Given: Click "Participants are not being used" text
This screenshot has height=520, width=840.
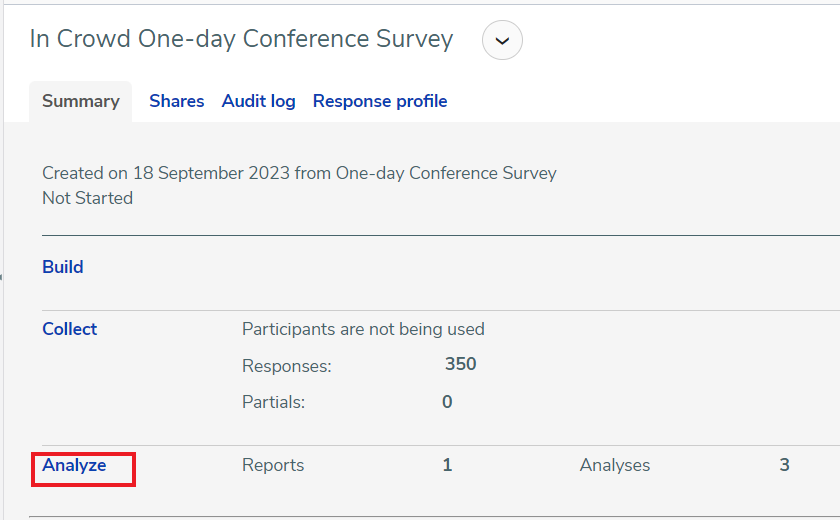Looking at the screenshot, I should pyautogui.click(x=363, y=329).
